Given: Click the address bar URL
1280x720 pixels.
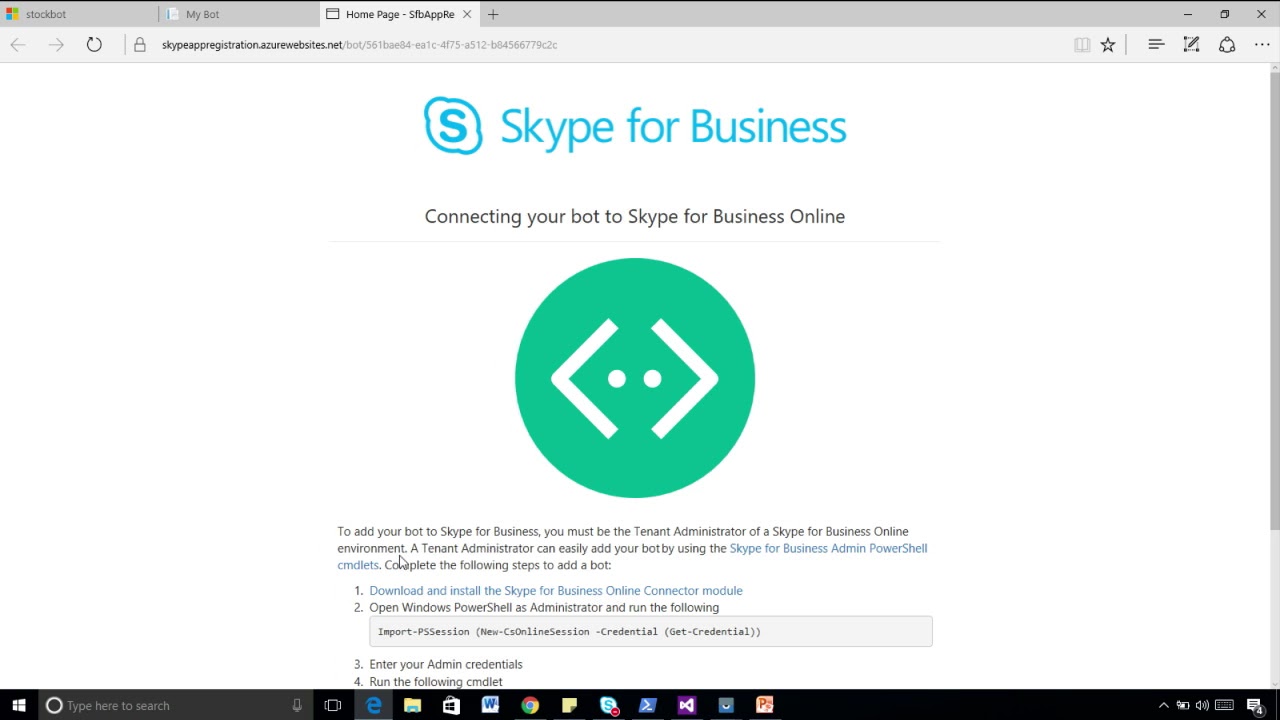Looking at the screenshot, I should pos(360,45).
